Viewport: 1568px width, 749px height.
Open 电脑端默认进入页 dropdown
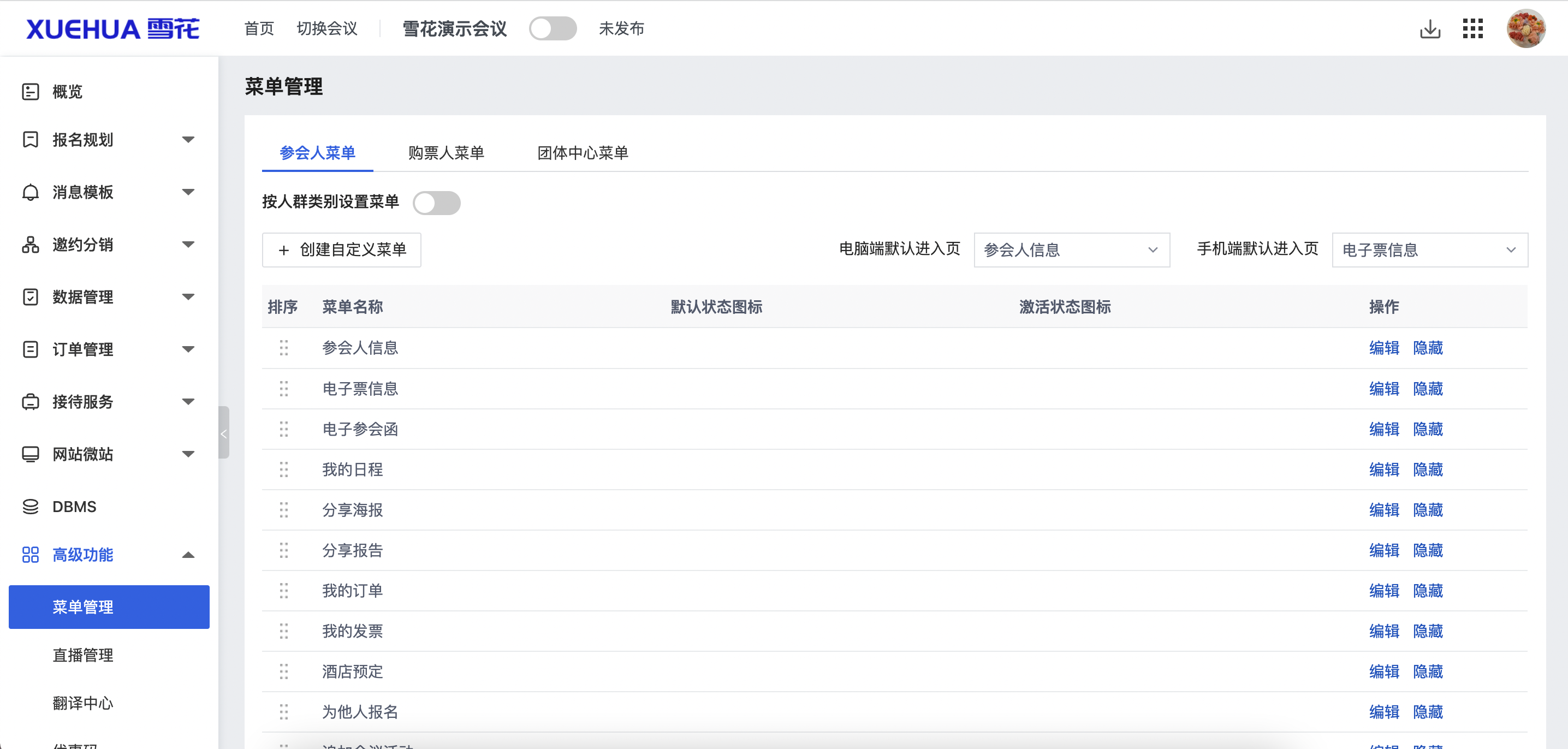tap(1071, 249)
